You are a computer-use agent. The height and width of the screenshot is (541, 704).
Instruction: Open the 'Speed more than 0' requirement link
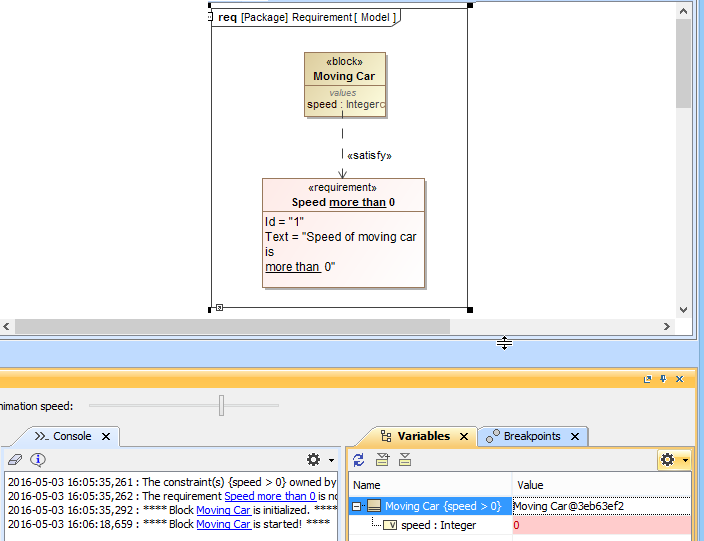[x=269, y=496]
